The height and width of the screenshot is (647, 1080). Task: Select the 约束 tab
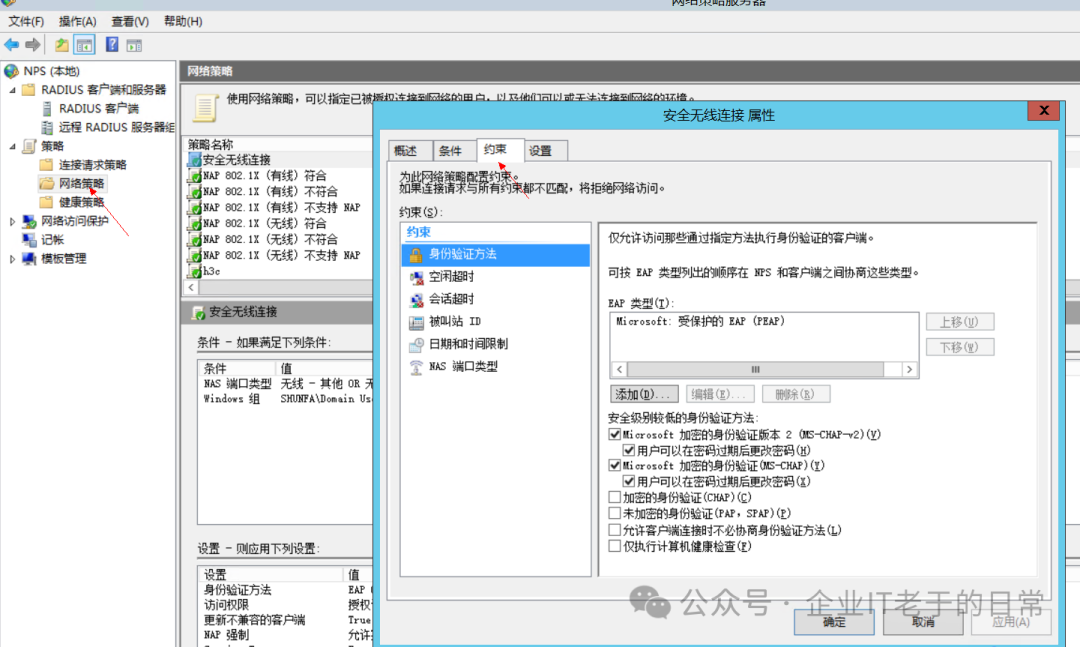(x=499, y=150)
